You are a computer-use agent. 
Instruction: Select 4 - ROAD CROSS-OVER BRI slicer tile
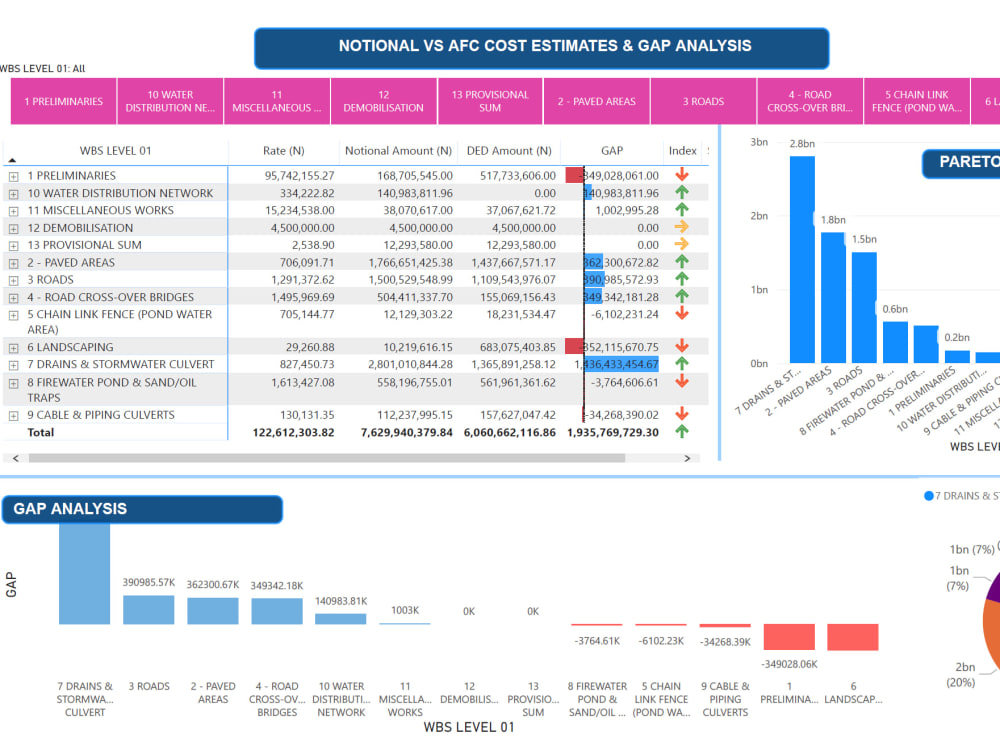point(809,101)
